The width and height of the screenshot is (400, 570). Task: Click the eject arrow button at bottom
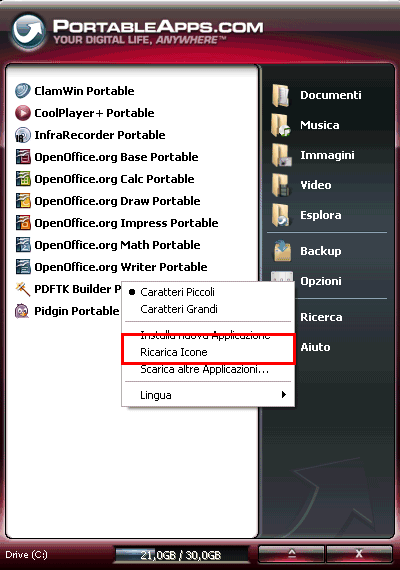[x=291, y=554]
